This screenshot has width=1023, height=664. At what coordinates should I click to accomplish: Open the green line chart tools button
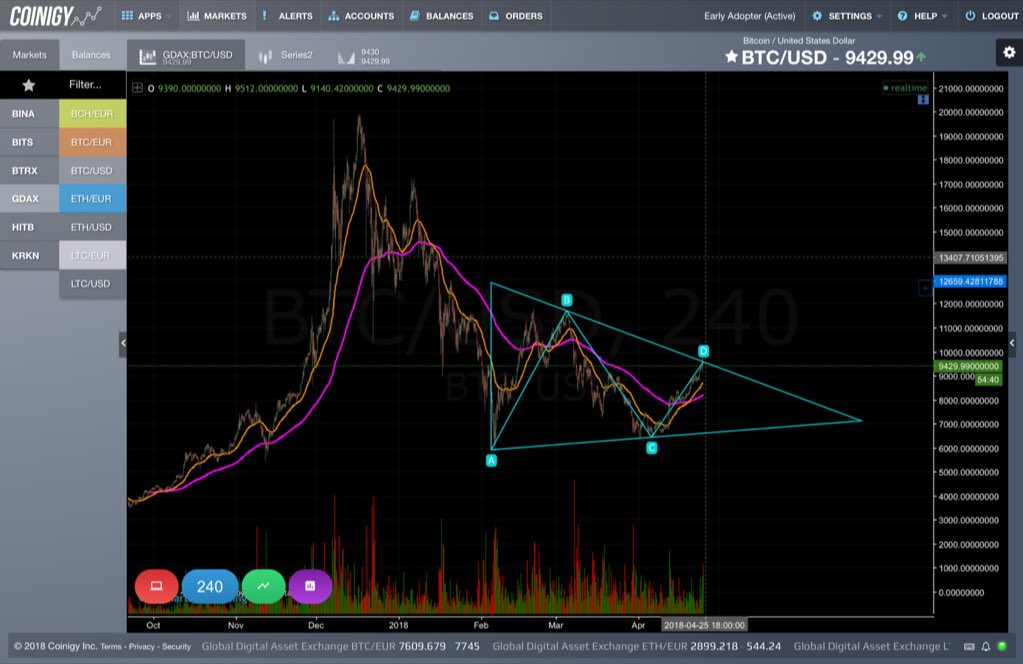click(264, 586)
